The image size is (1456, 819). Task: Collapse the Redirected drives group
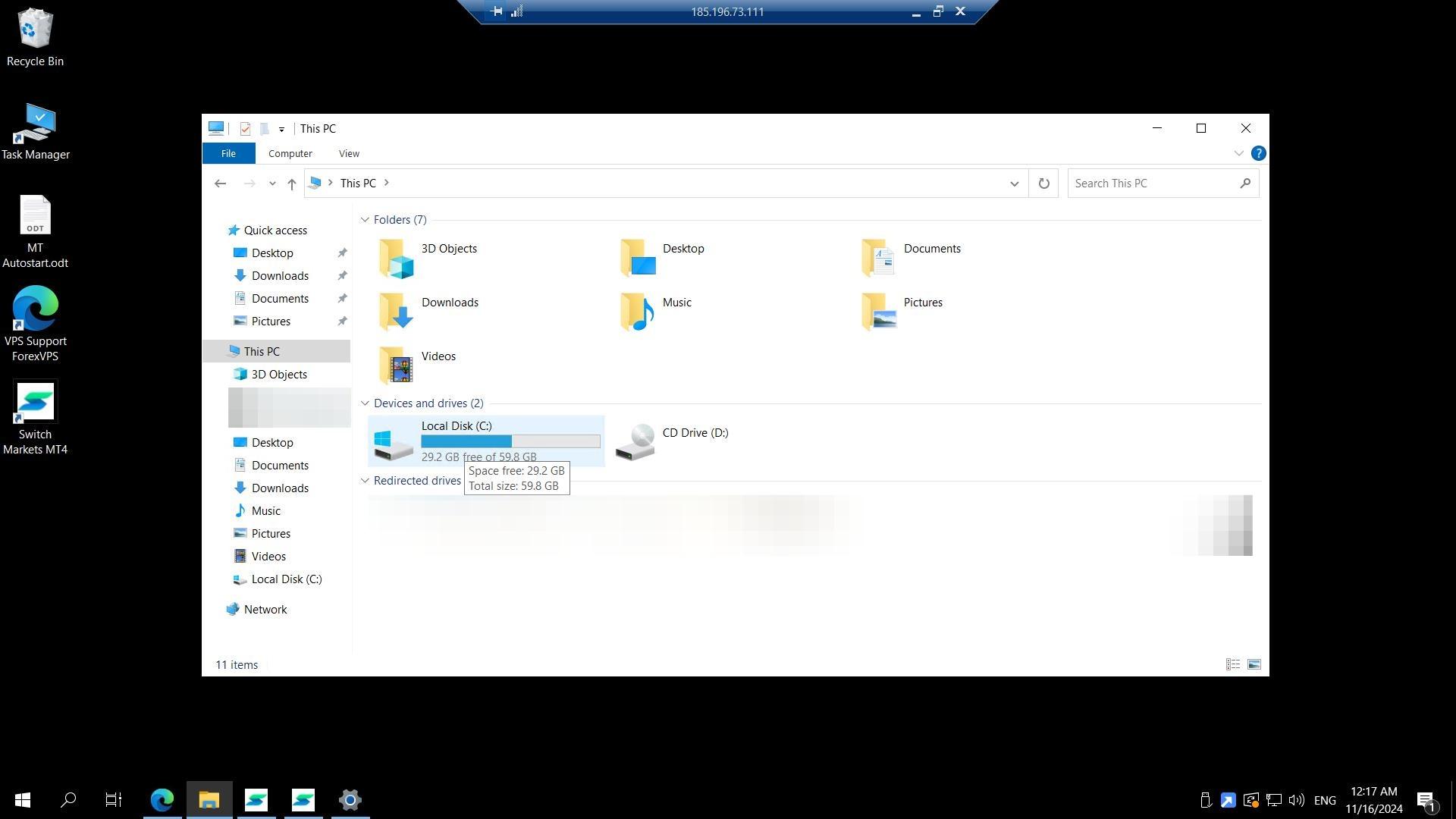[365, 481]
